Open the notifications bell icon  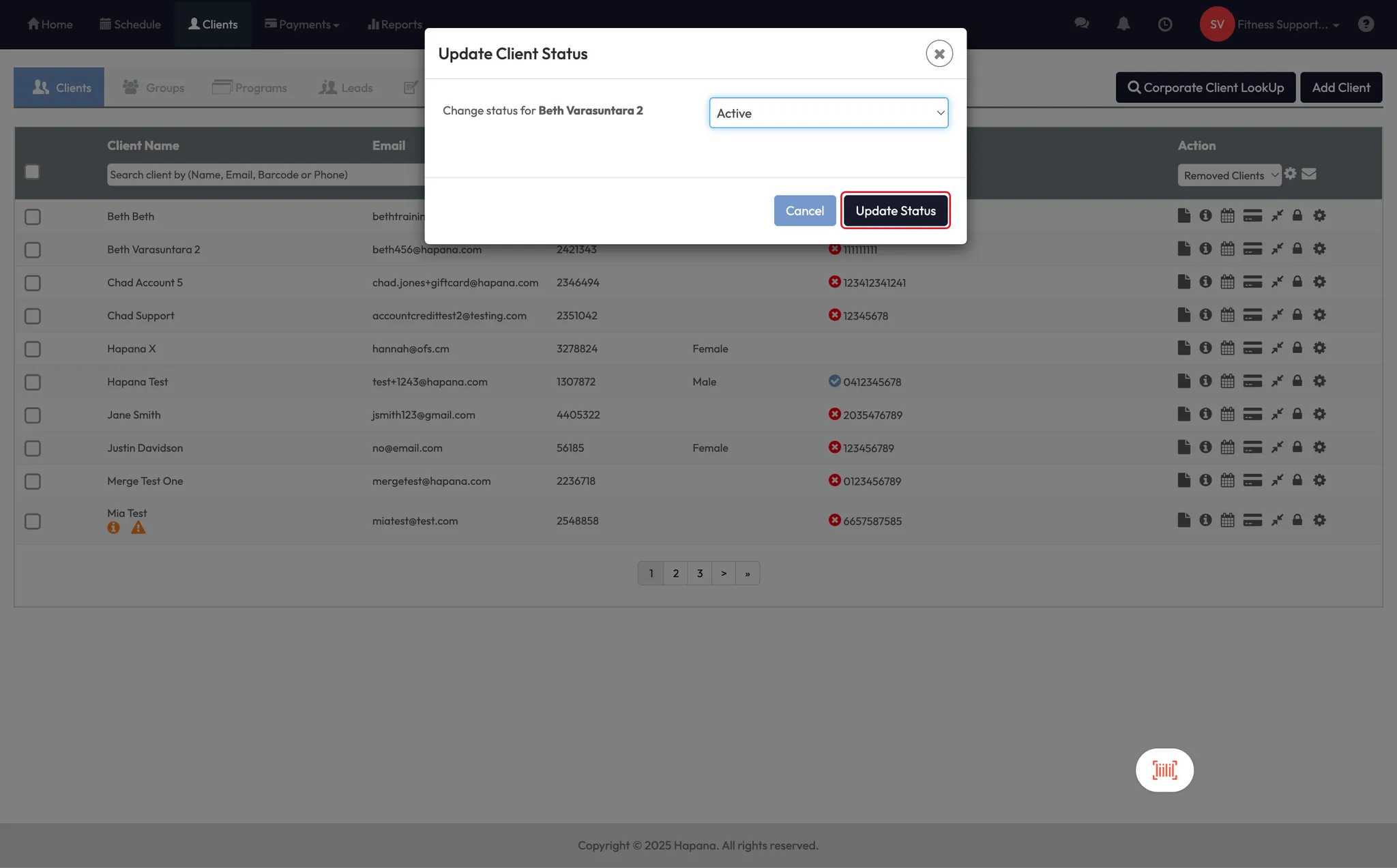pos(1123,25)
